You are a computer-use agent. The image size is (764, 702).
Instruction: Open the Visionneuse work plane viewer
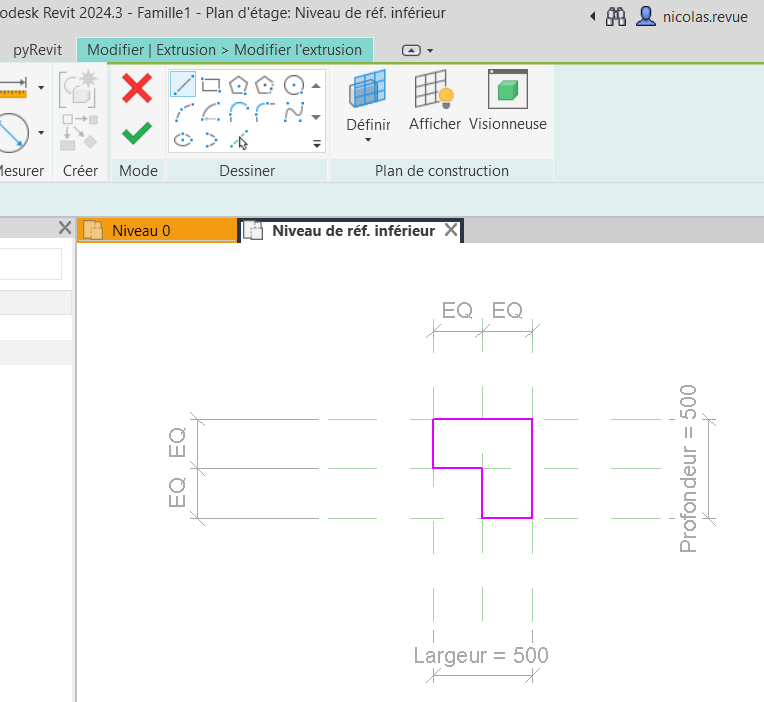click(508, 101)
